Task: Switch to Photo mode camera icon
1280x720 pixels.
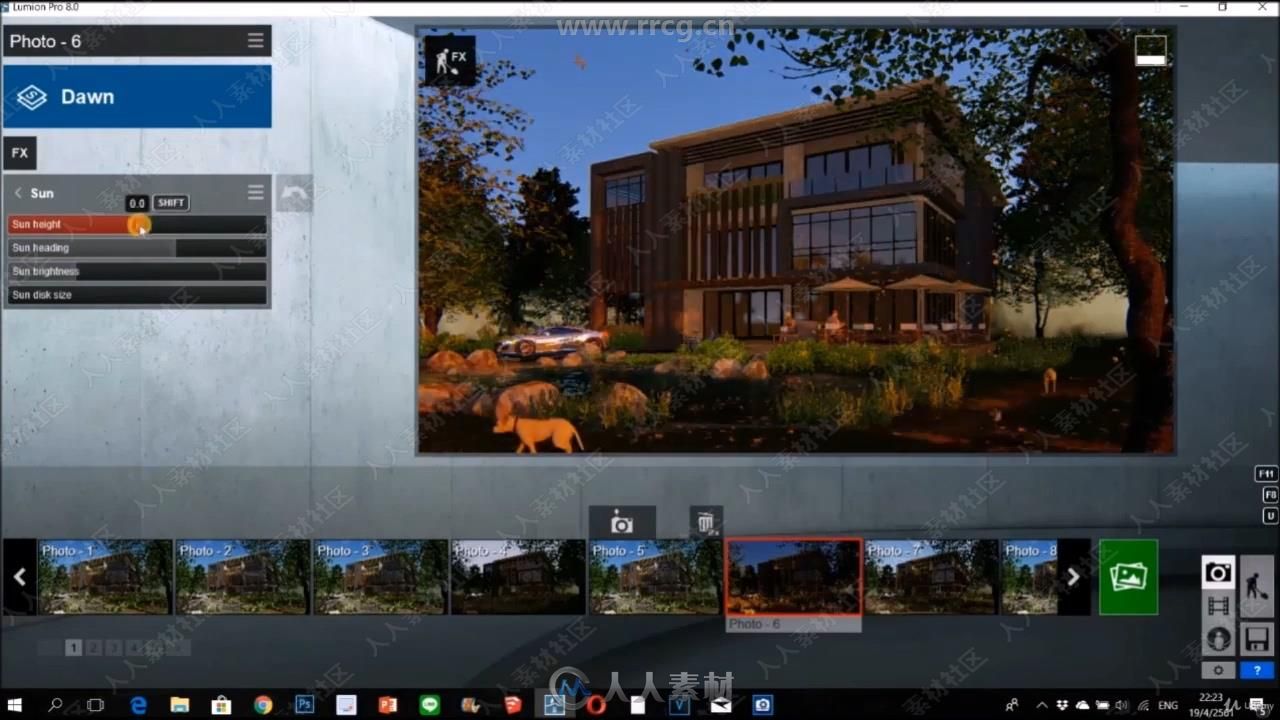Action: click(x=1218, y=573)
